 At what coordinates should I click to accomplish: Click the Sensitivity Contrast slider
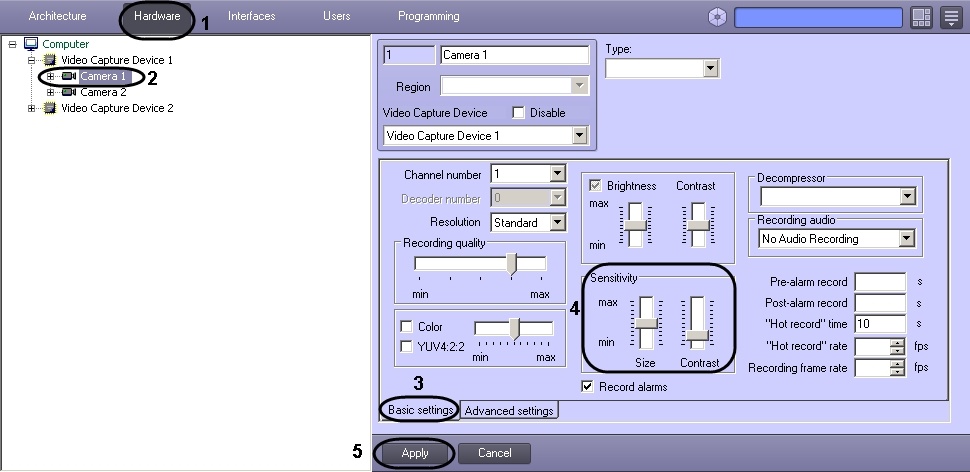698,323
